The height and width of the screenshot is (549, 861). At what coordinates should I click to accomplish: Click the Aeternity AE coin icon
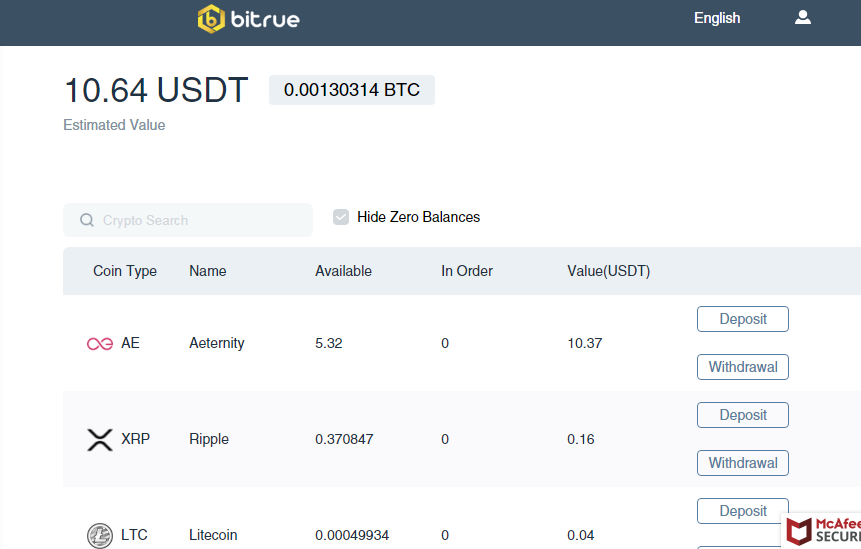100,344
